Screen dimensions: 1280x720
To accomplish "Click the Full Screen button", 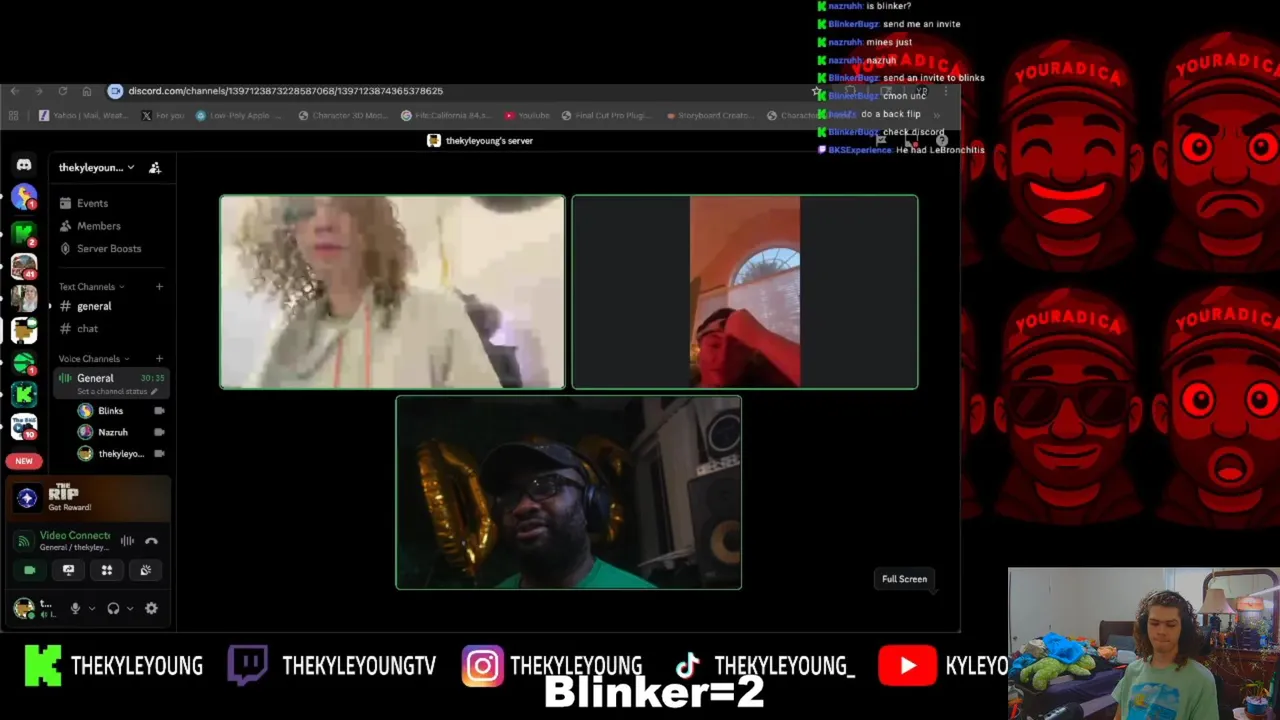I will [x=904, y=579].
